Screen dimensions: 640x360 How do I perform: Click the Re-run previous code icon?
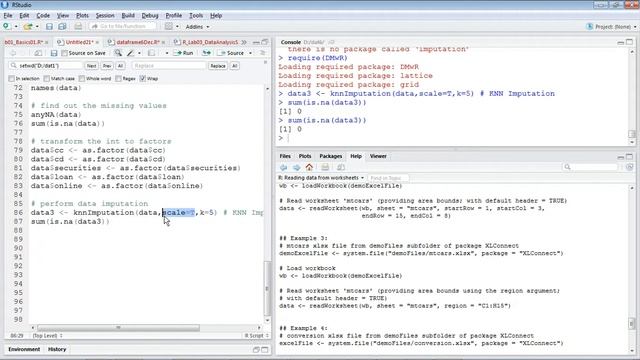(207, 53)
